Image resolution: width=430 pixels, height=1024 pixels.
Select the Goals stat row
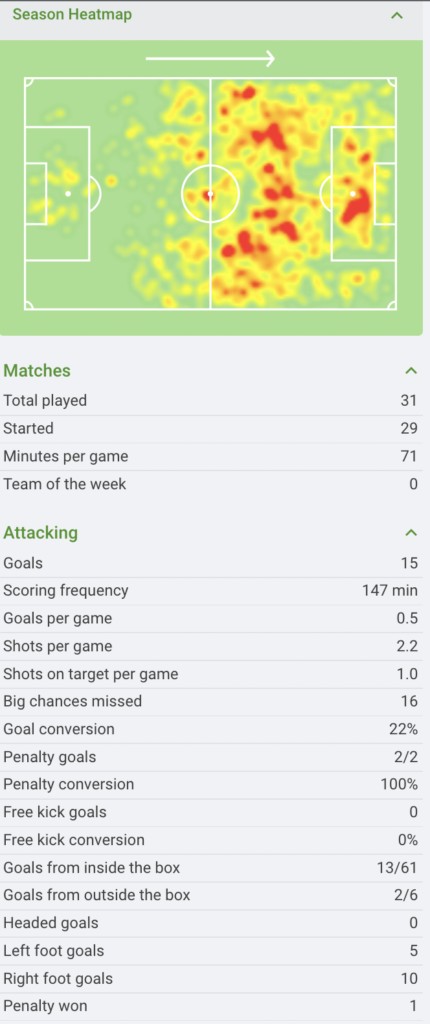(x=210, y=563)
